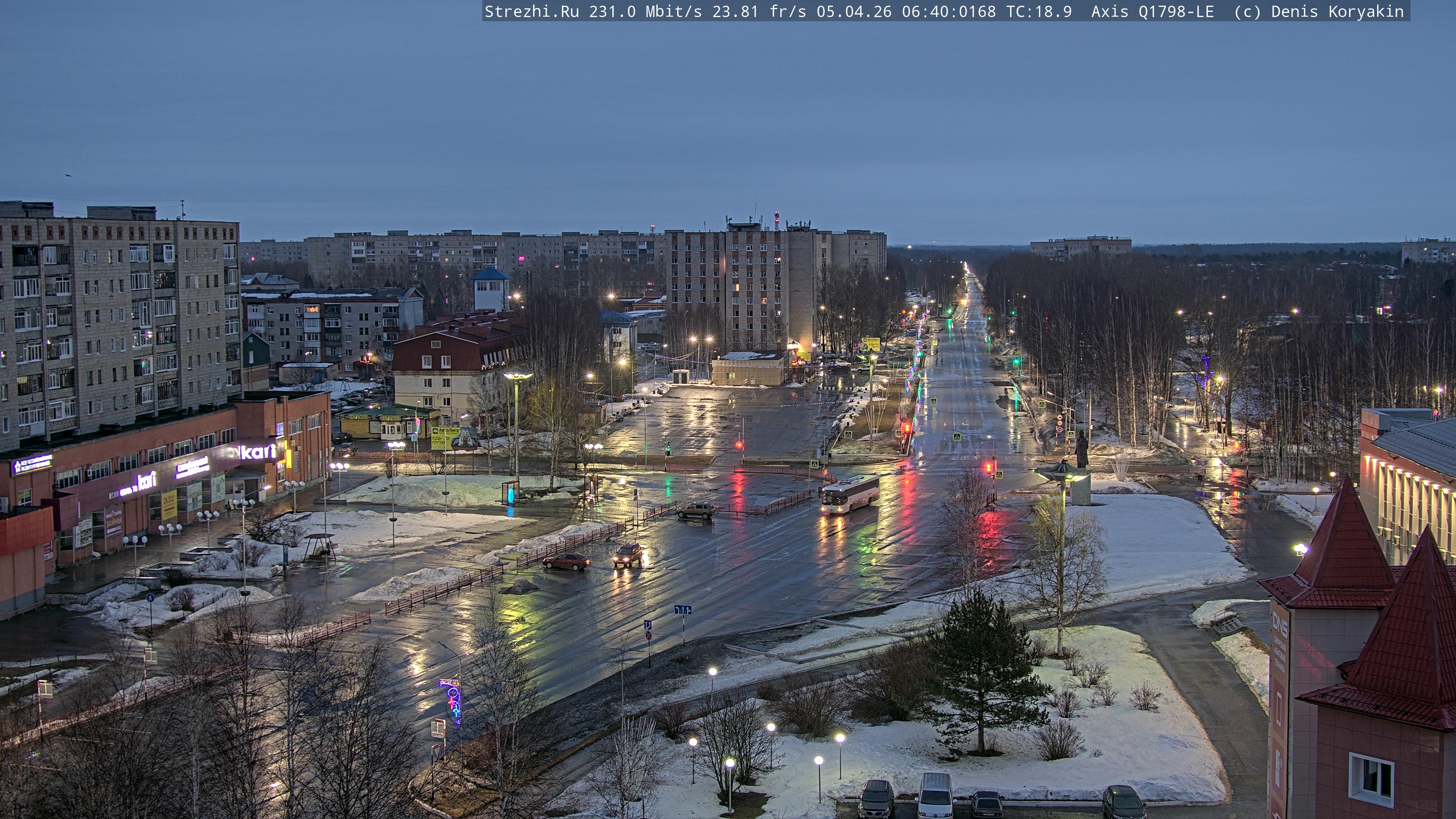This screenshot has height=819, width=1456.
Task: Click the blue lane direction road sign
Action: pyautogui.click(x=682, y=610)
